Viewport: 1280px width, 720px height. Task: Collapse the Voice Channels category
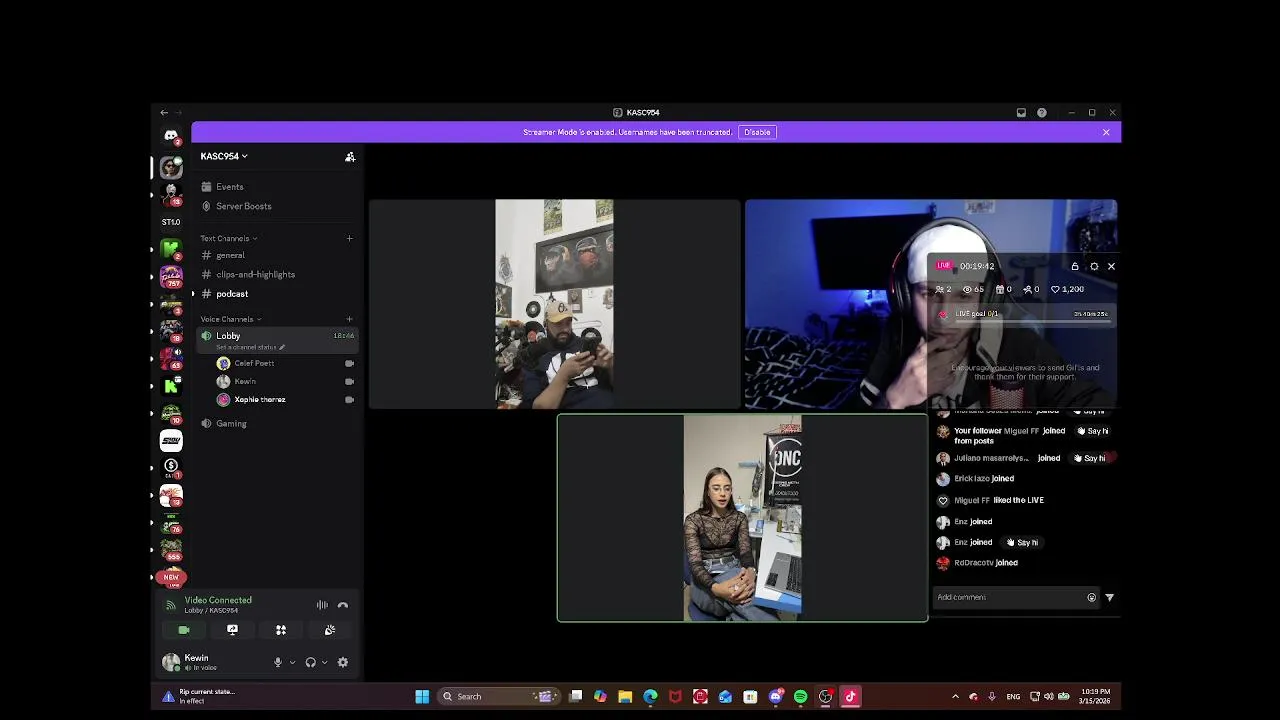230,319
